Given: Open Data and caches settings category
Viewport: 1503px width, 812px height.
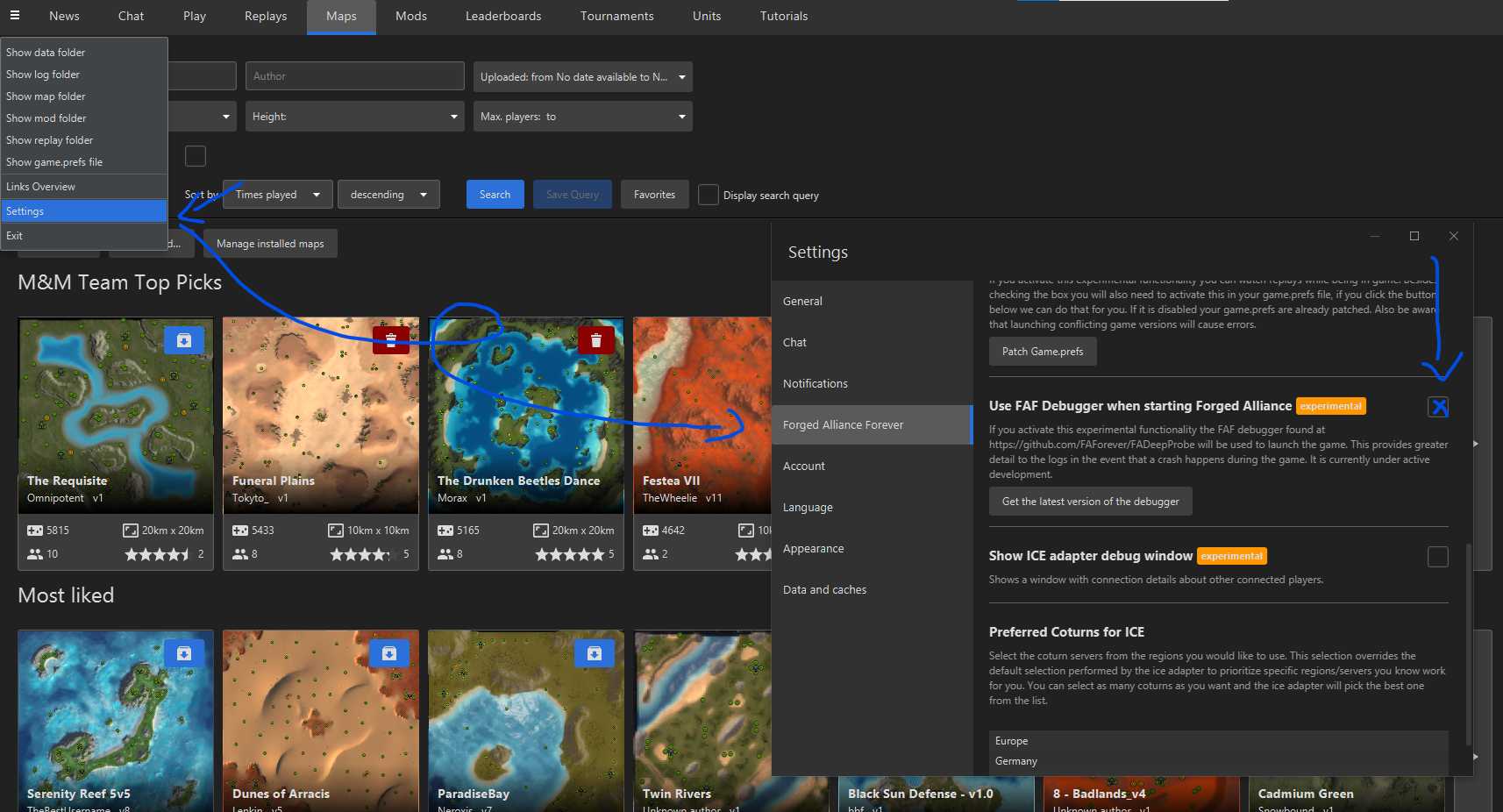Looking at the screenshot, I should (873, 589).
